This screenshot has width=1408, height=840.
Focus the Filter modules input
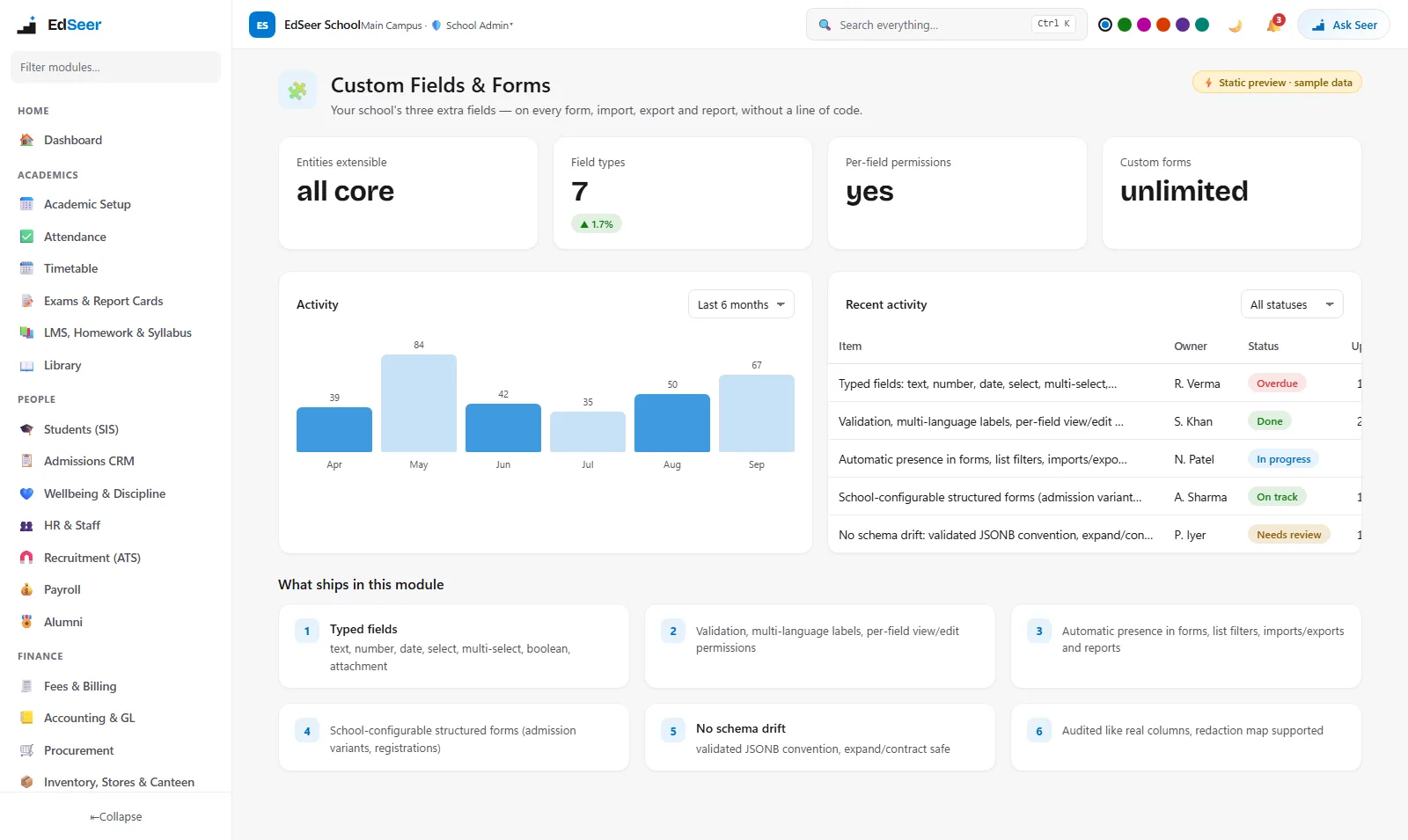pyautogui.click(x=115, y=67)
